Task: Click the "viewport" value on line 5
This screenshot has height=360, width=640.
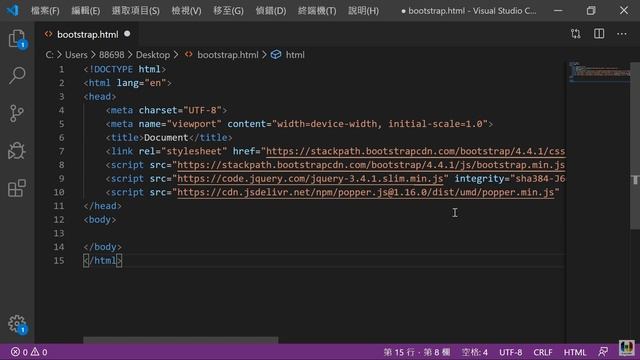Action: click(194, 124)
